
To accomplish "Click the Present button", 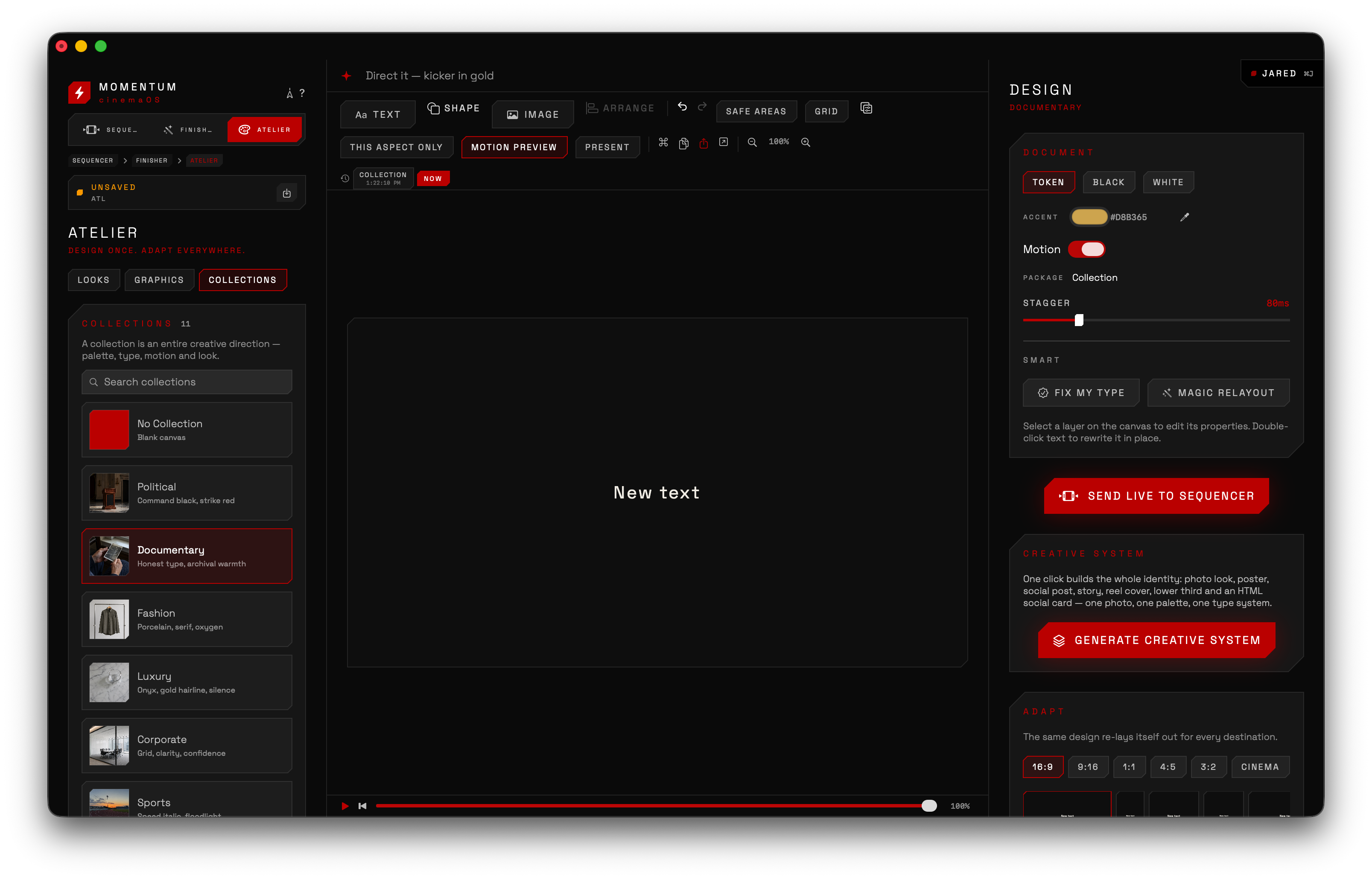I will [x=607, y=147].
